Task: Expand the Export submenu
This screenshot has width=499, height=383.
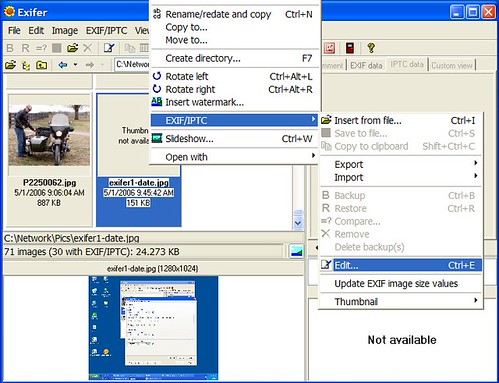Action: click(401, 164)
